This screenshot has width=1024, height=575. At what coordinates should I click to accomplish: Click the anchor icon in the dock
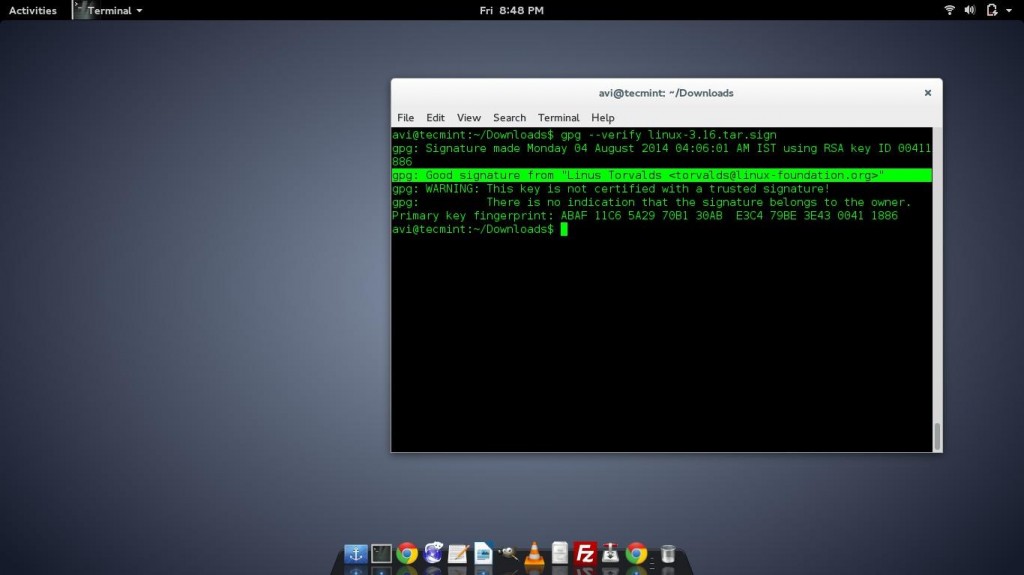click(355, 553)
